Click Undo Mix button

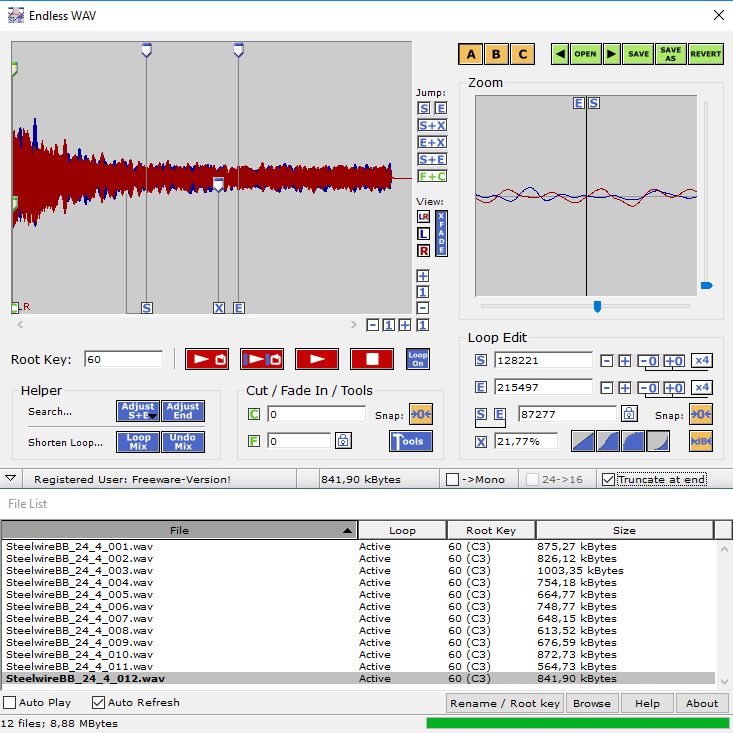(x=183, y=442)
